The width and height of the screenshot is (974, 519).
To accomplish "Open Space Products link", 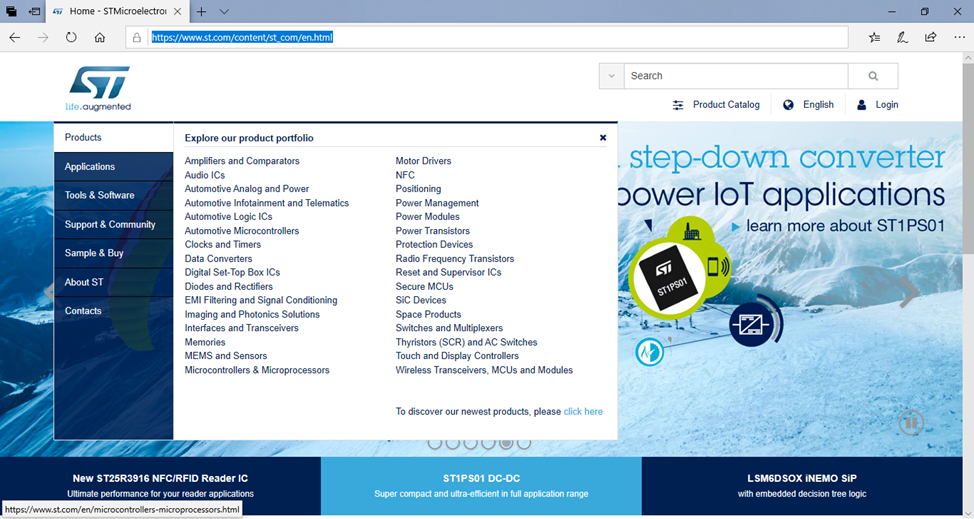I will [x=428, y=314].
